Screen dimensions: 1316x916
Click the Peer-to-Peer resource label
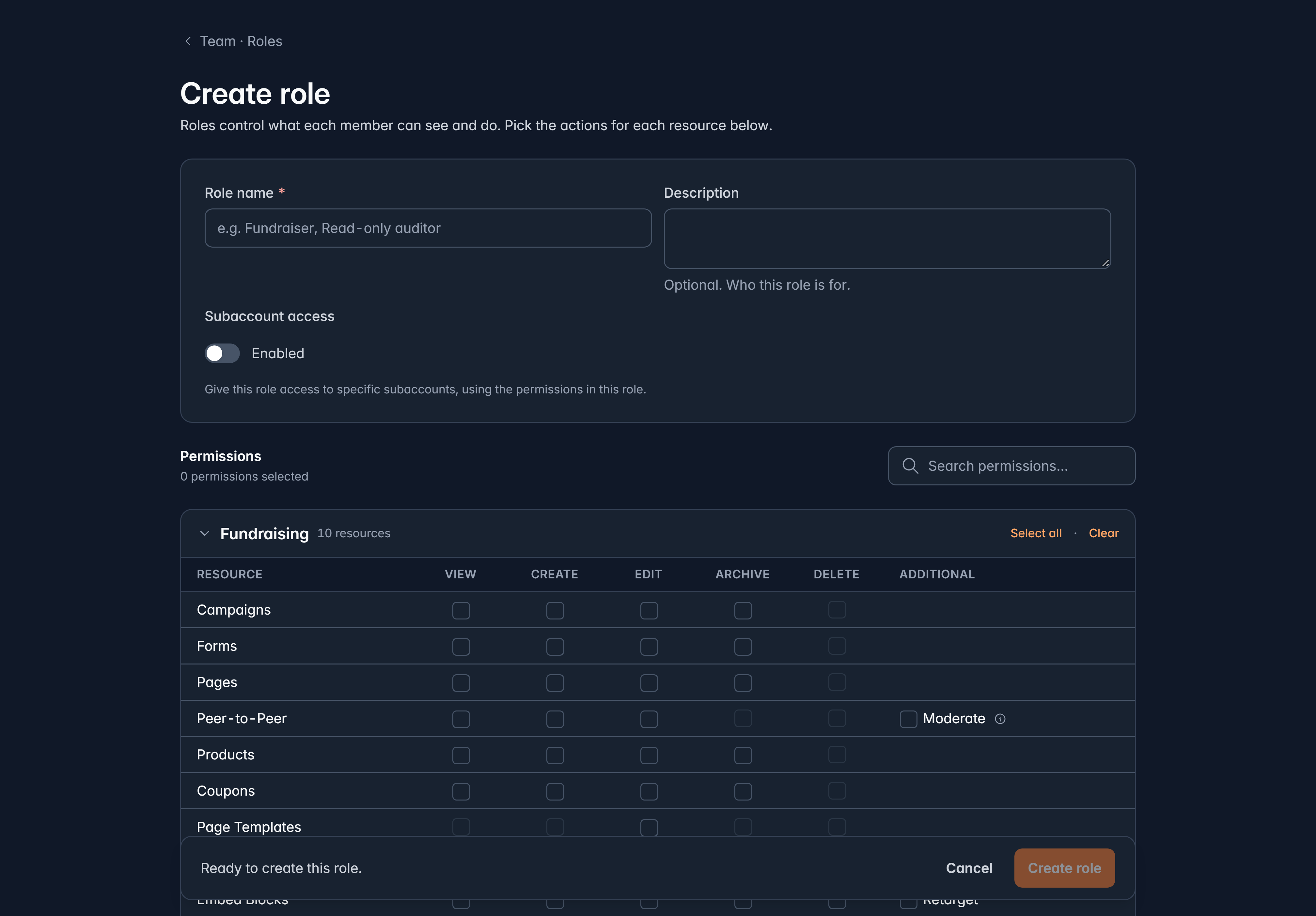241,718
